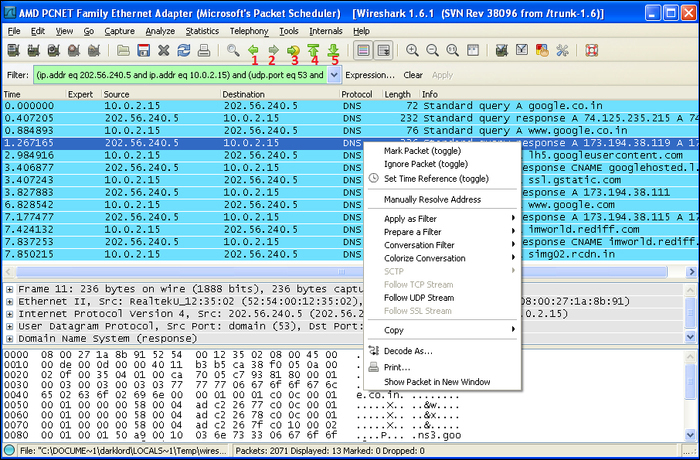Choose Ignore Packet (toggle)
700x460 pixels.
[x=442, y=164]
